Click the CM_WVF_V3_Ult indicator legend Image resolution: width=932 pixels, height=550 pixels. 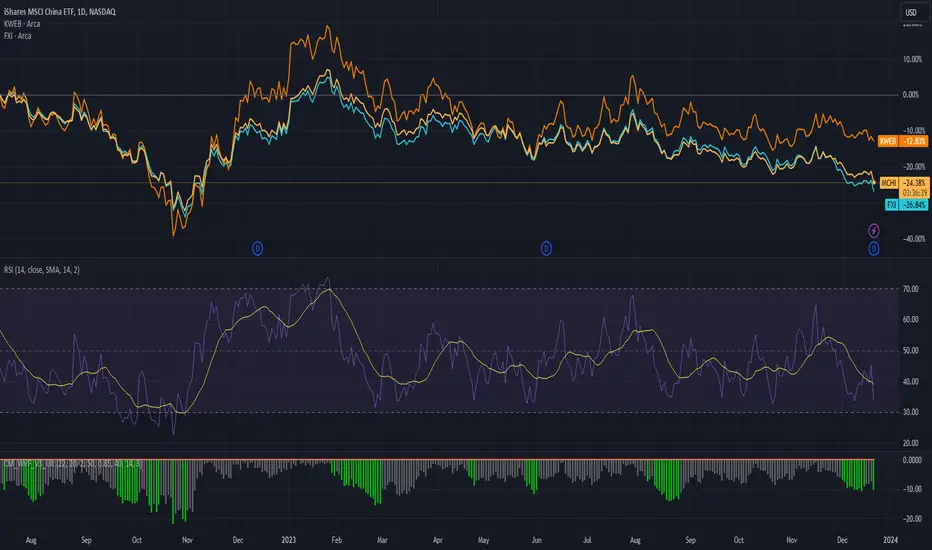coord(73,464)
